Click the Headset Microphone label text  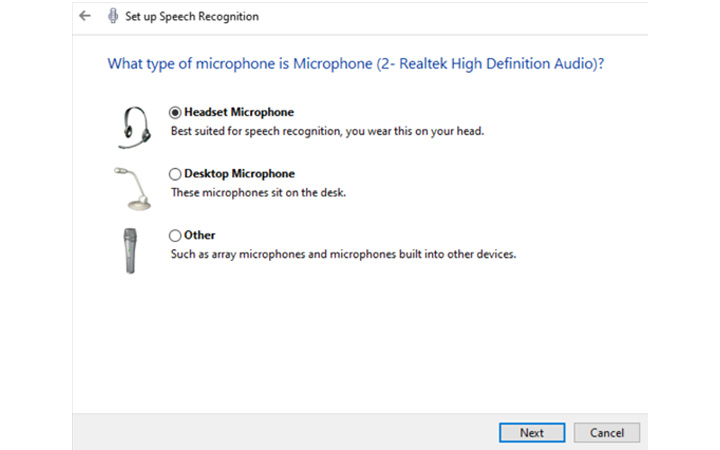click(239, 112)
